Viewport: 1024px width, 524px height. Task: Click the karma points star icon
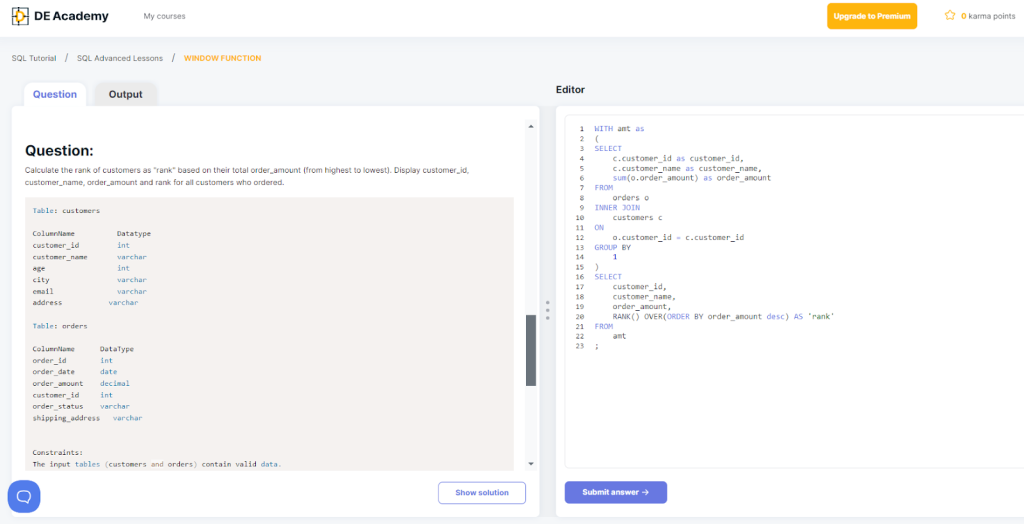[x=950, y=16]
